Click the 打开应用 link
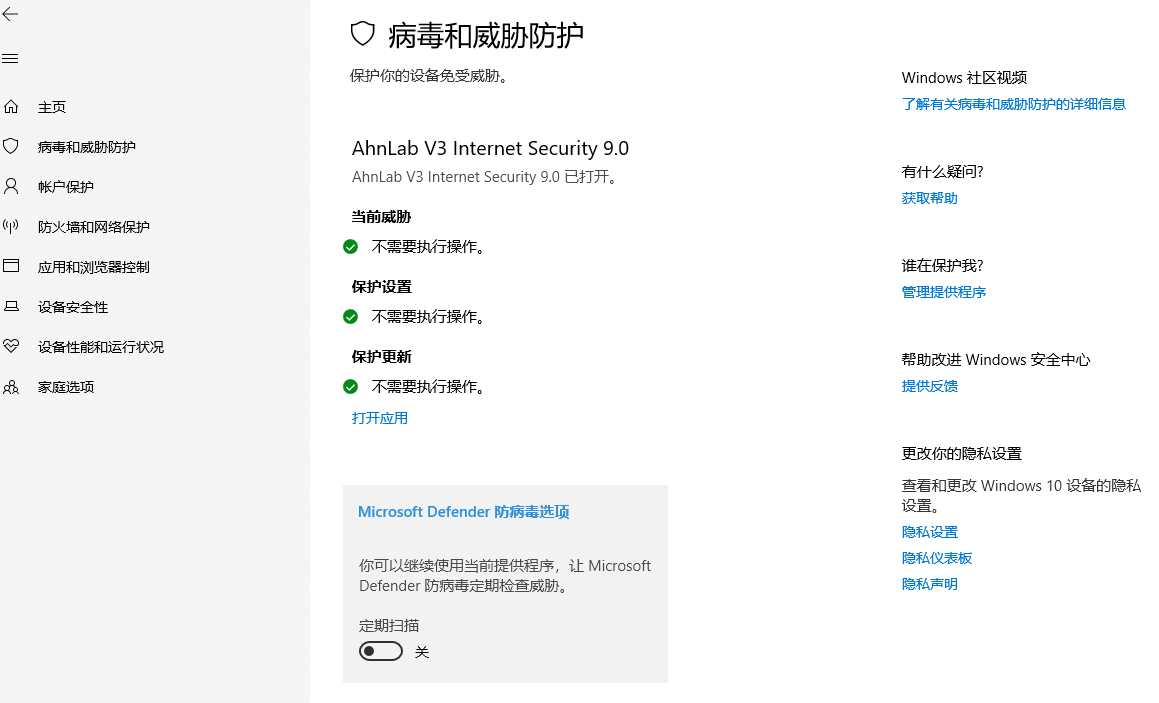Viewport: 1159px width, 703px height. [380, 417]
